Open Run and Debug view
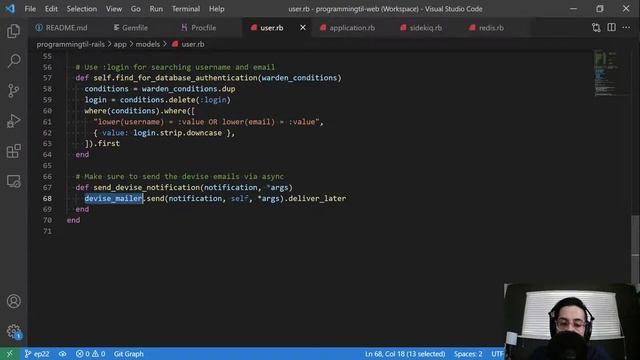640x360 pixels. (13, 121)
